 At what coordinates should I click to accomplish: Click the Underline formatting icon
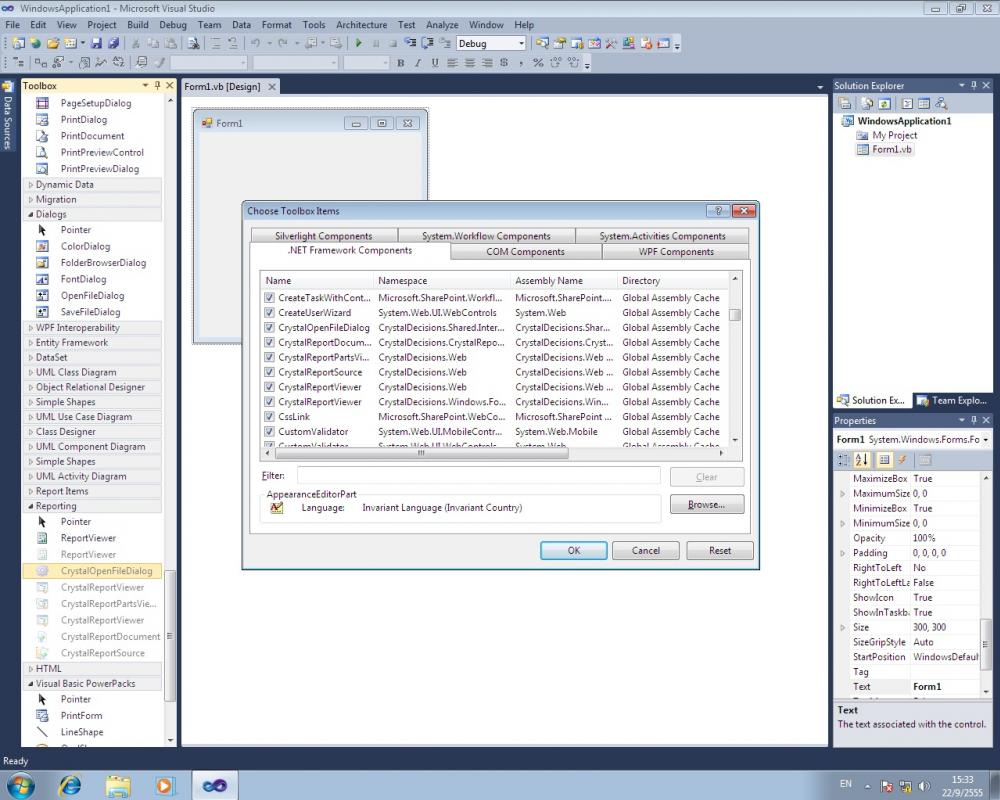pos(435,63)
